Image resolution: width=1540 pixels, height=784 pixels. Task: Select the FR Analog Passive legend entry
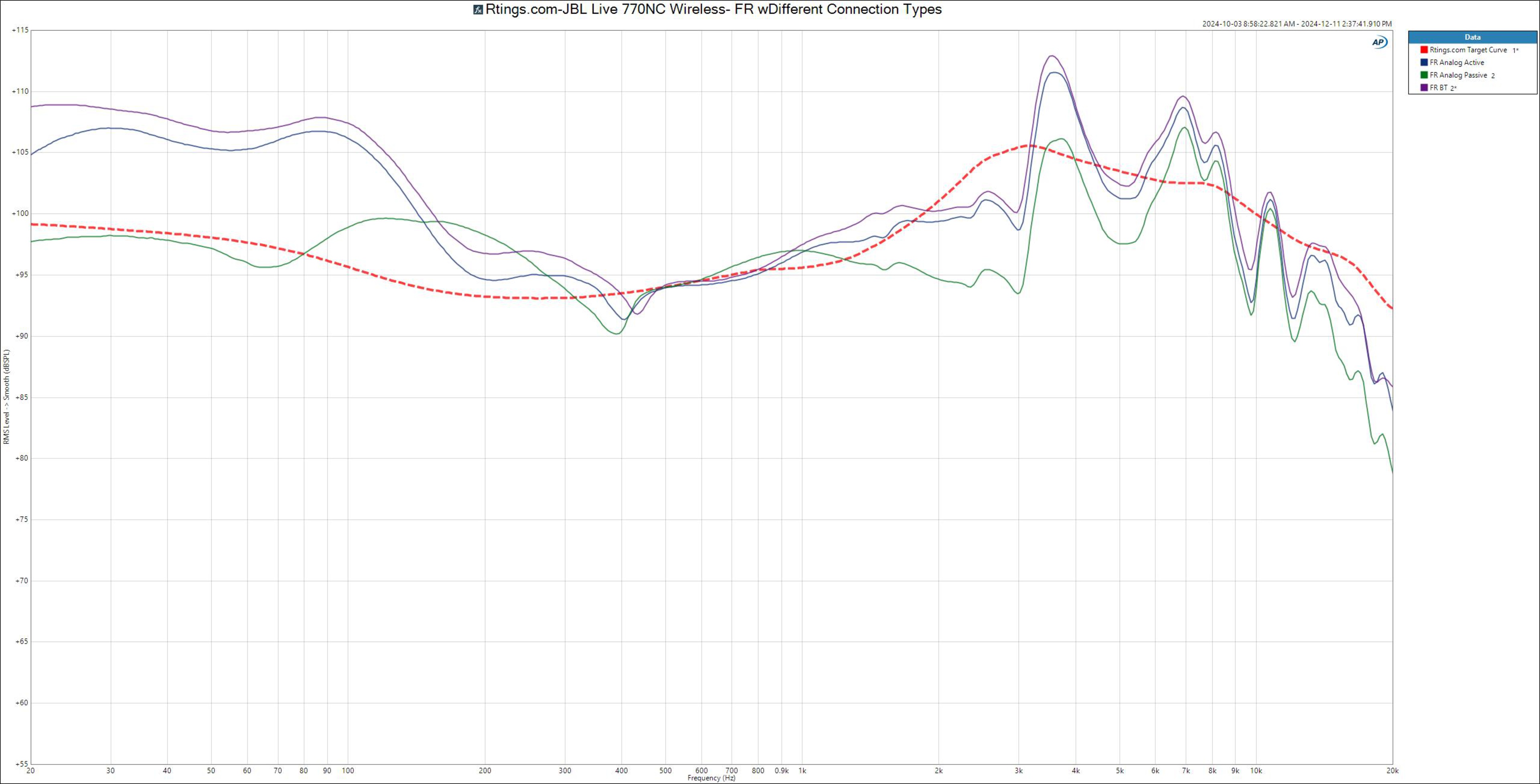pos(1458,75)
